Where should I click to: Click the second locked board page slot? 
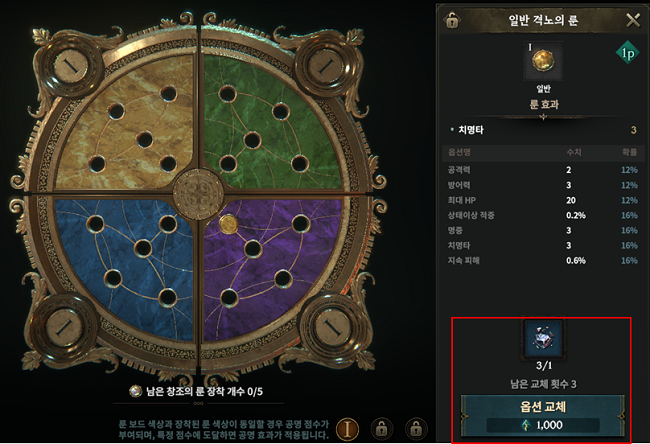tap(416, 429)
